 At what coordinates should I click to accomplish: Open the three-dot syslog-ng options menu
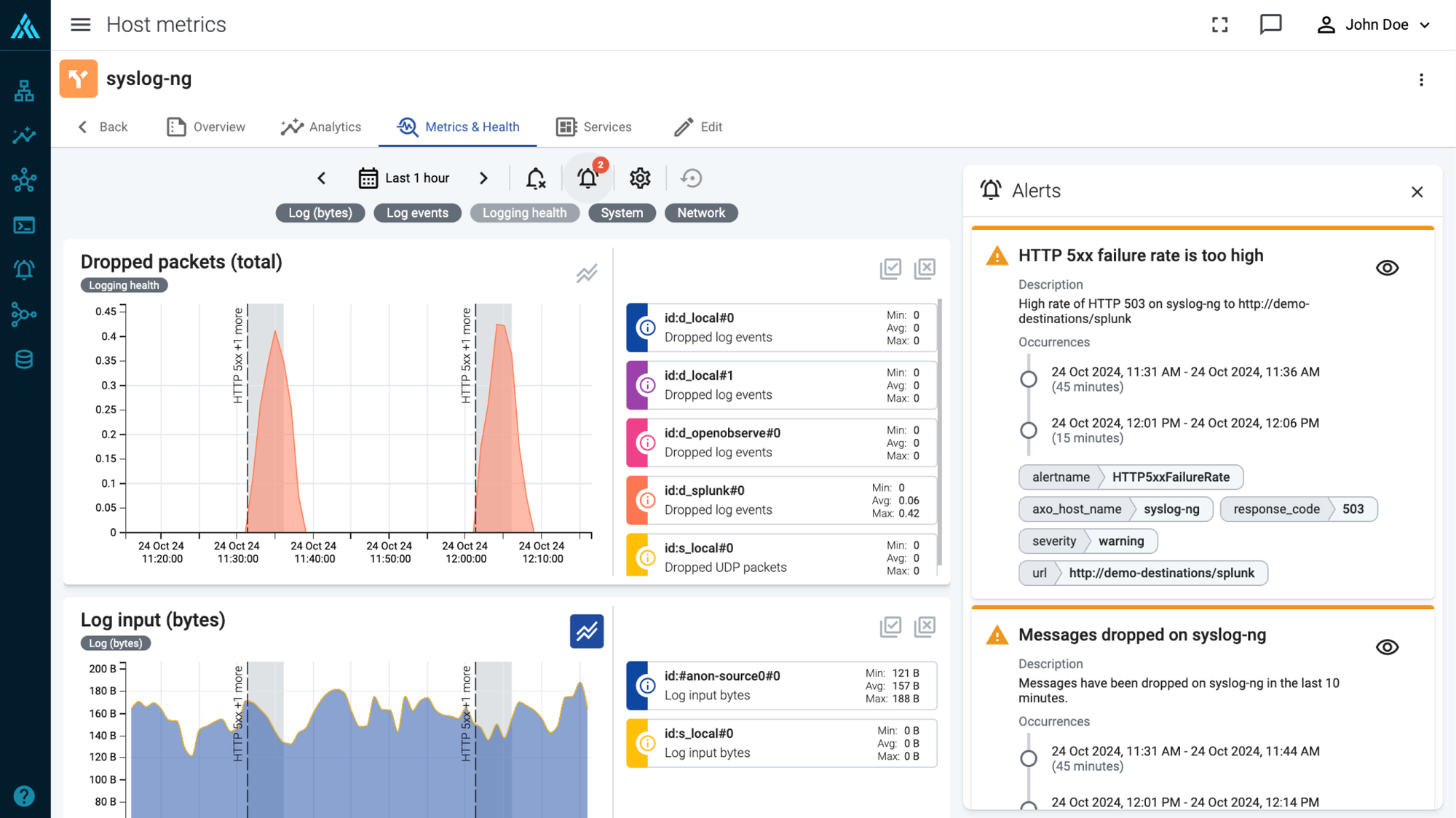point(1421,80)
